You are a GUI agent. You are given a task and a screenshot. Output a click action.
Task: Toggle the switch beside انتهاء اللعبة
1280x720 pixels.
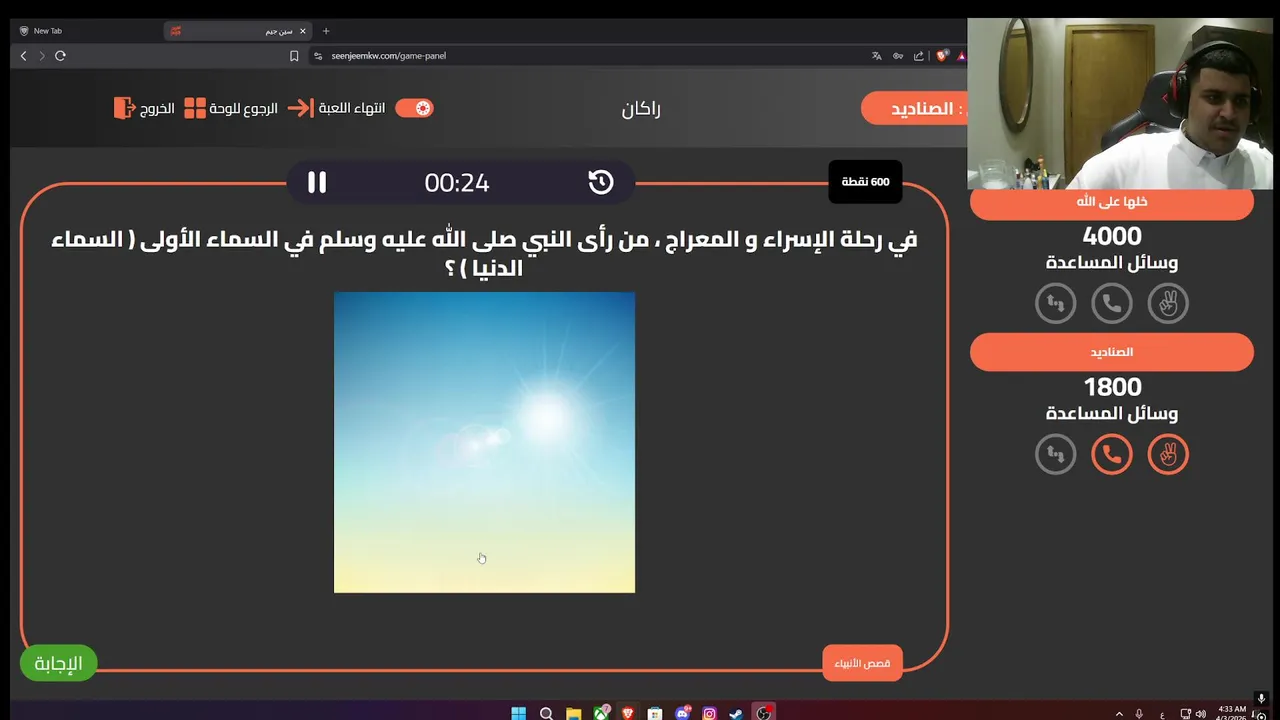coord(414,108)
